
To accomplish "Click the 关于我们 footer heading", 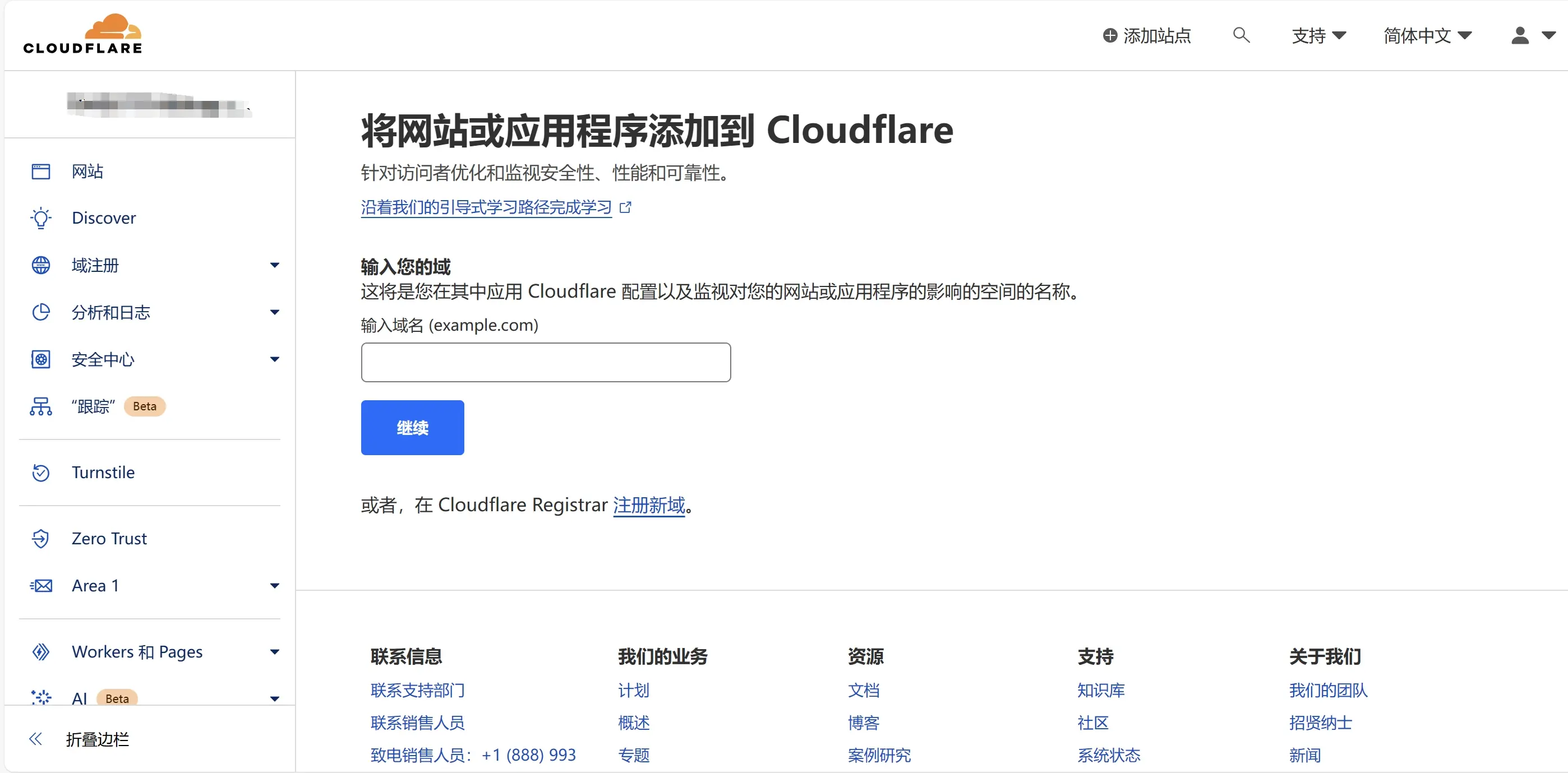I will (x=1325, y=657).
